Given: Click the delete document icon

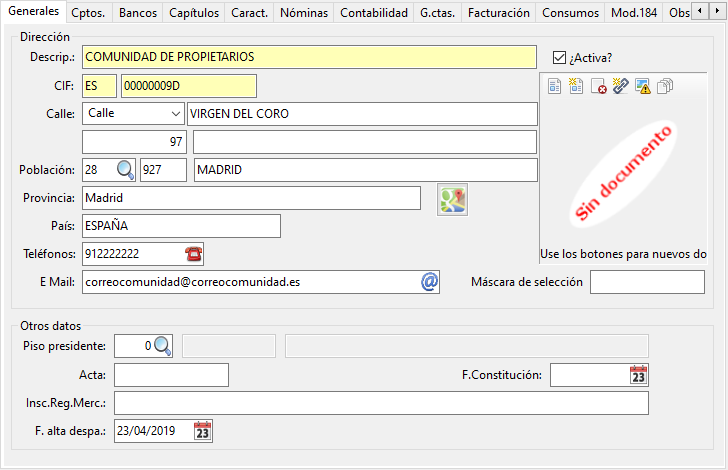Looking at the screenshot, I should 598,87.
